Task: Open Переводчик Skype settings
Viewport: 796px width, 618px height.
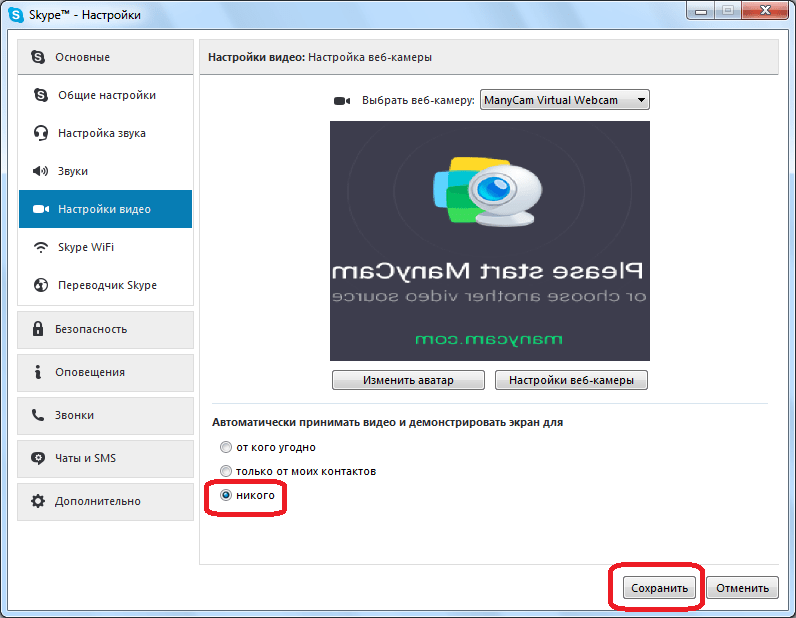Action: point(106,285)
